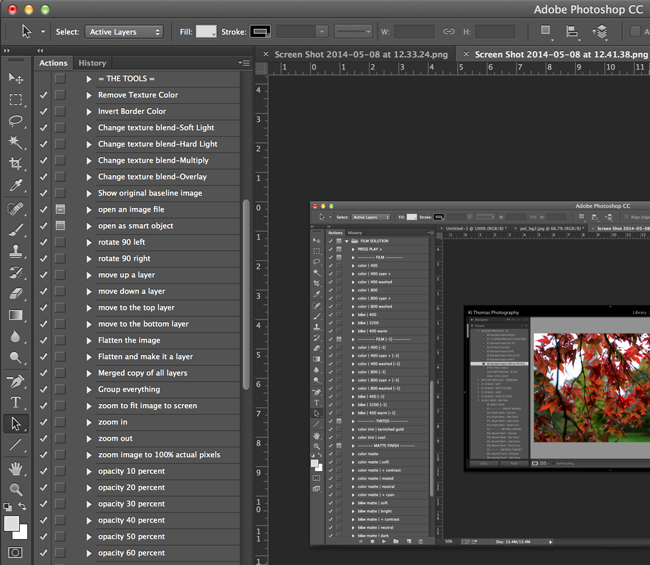
Task: Select the Lasso tool
Action: point(16,121)
